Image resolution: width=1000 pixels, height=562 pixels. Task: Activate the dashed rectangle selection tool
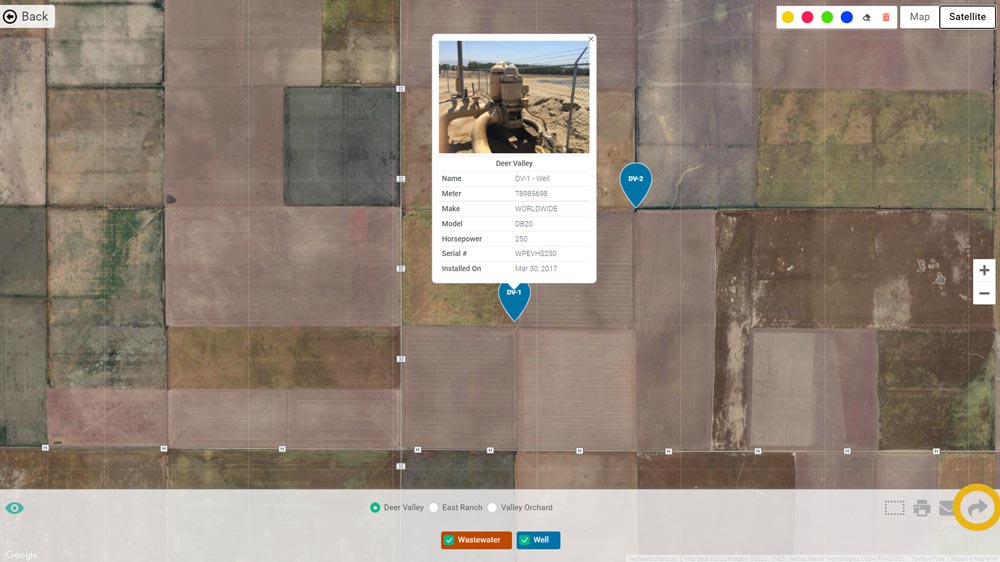pyautogui.click(x=894, y=508)
